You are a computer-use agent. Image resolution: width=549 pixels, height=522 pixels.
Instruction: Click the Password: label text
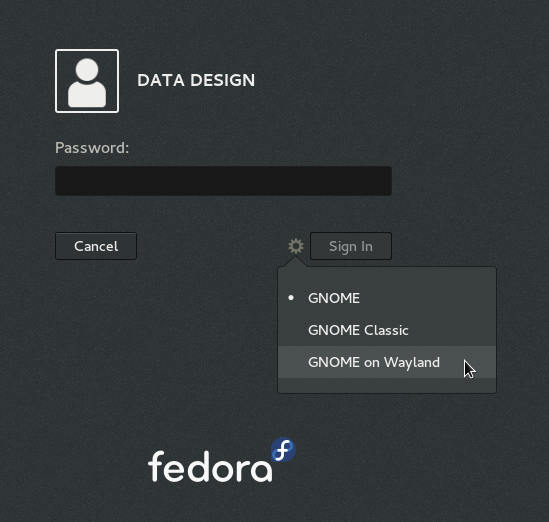pyautogui.click(x=92, y=148)
